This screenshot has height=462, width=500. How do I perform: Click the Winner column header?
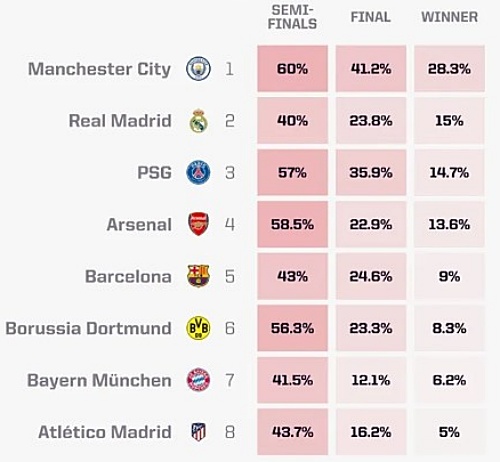pyautogui.click(x=449, y=17)
